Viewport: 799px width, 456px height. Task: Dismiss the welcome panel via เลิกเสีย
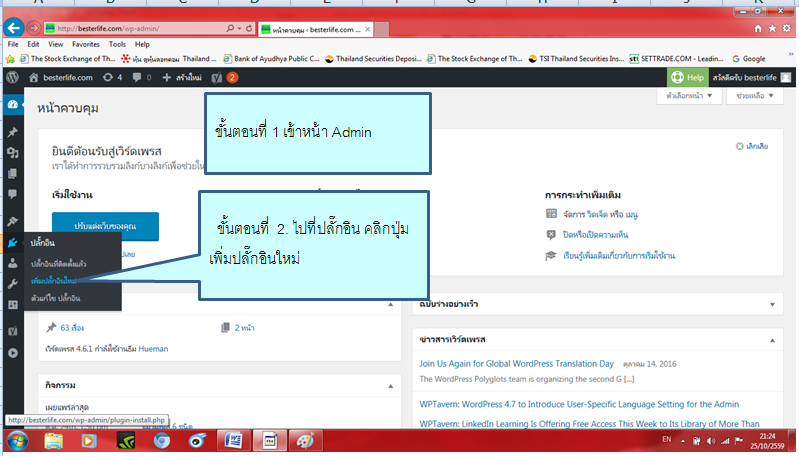(752, 146)
